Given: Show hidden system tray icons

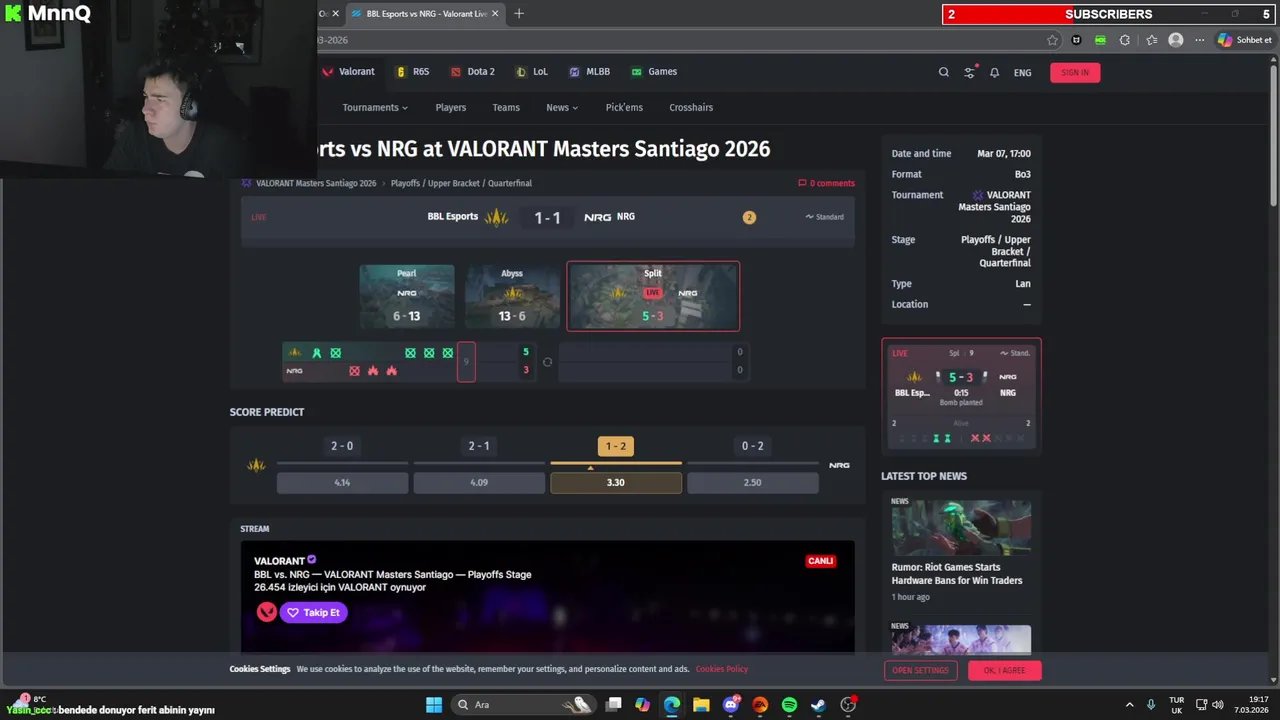Looking at the screenshot, I should pyautogui.click(x=1130, y=705).
